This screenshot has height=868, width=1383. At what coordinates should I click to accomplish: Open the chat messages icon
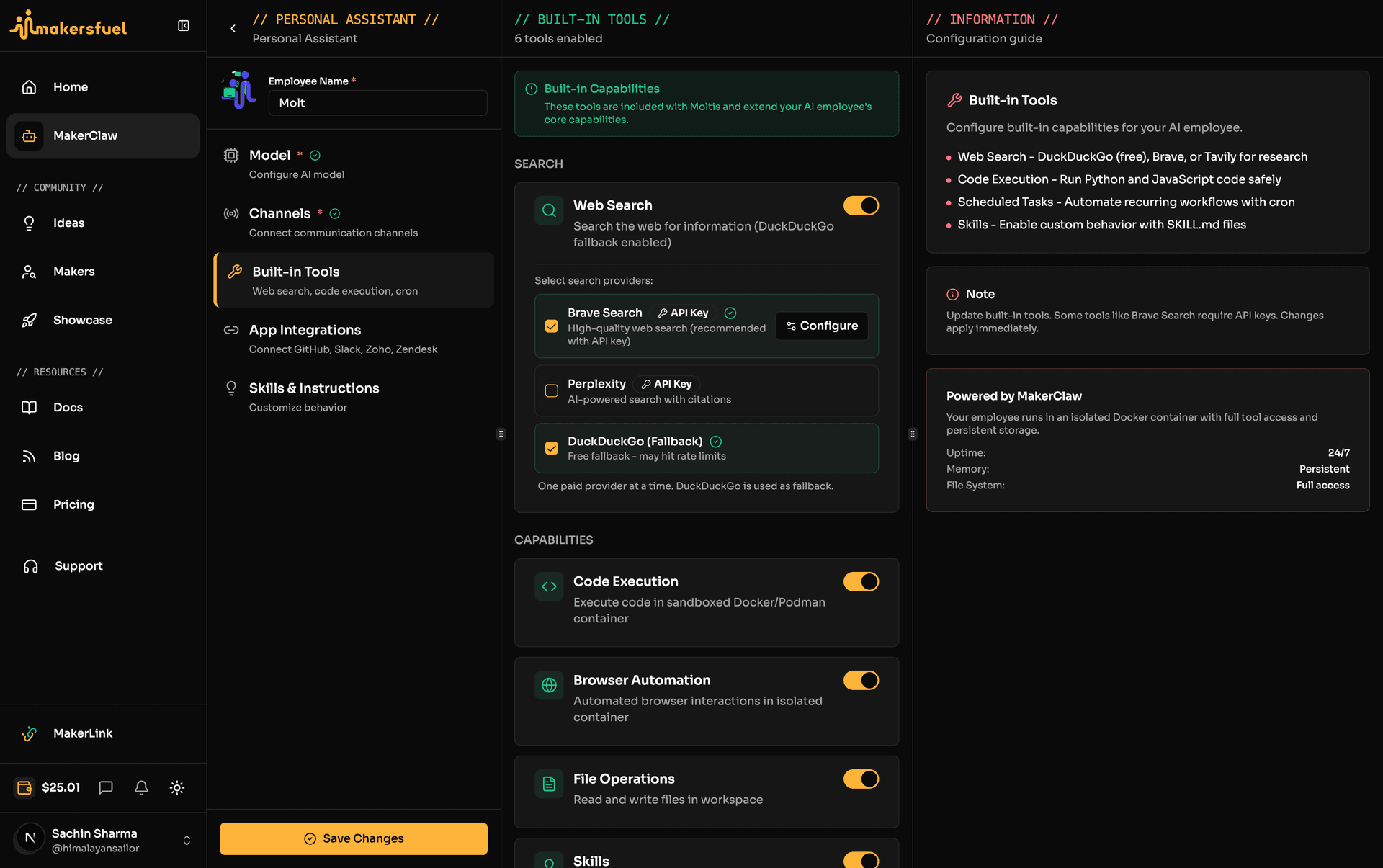click(106, 787)
